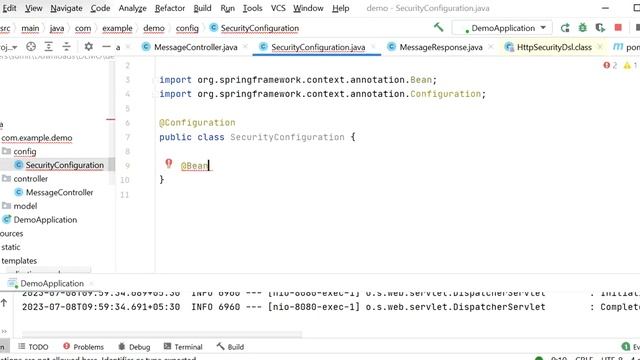The width and height of the screenshot is (640, 360).
Task: Open the Build tool window
Action: pos(231,347)
